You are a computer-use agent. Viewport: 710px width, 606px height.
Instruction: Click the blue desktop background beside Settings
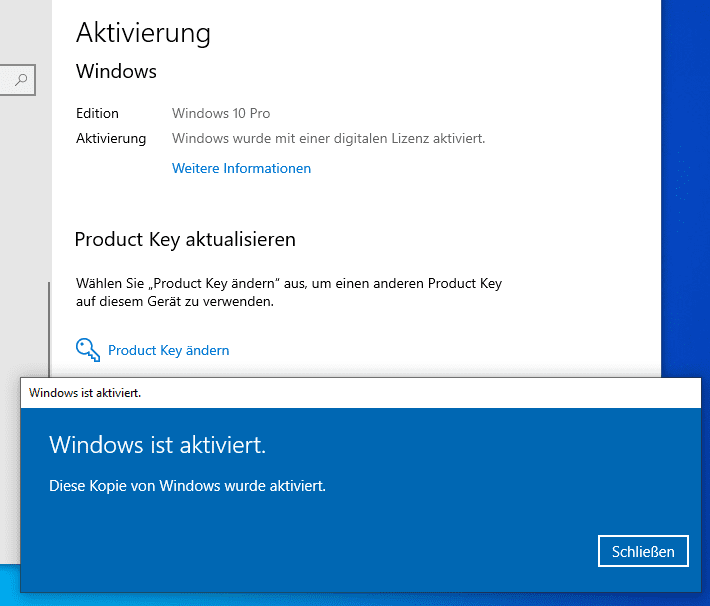(686, 181)
